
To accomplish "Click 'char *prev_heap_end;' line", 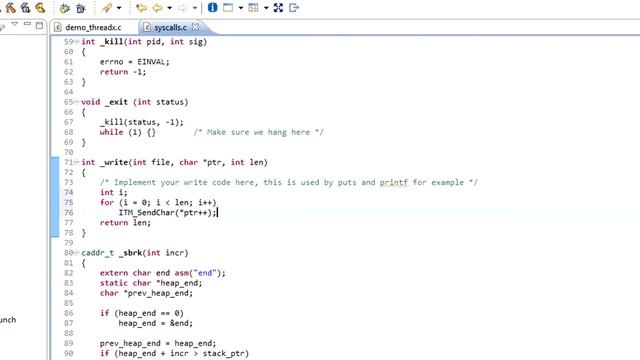I will (146, 293).
